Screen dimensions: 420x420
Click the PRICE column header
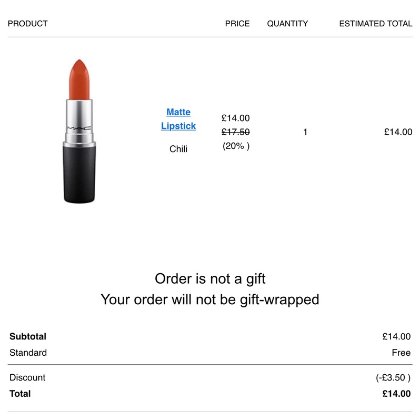(237, 24)
